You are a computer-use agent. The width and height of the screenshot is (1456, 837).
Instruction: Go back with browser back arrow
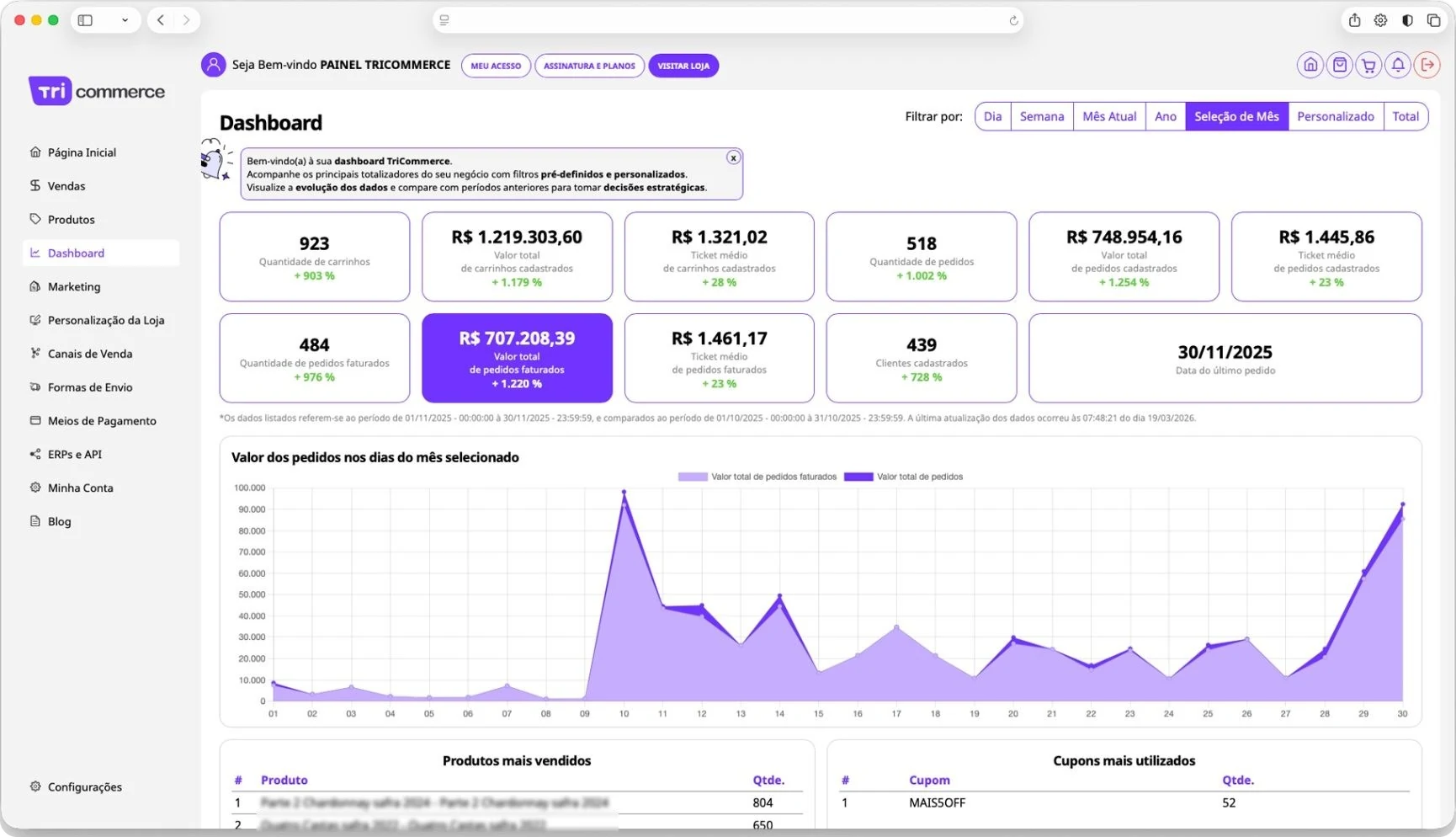click(x=161, y=20)
